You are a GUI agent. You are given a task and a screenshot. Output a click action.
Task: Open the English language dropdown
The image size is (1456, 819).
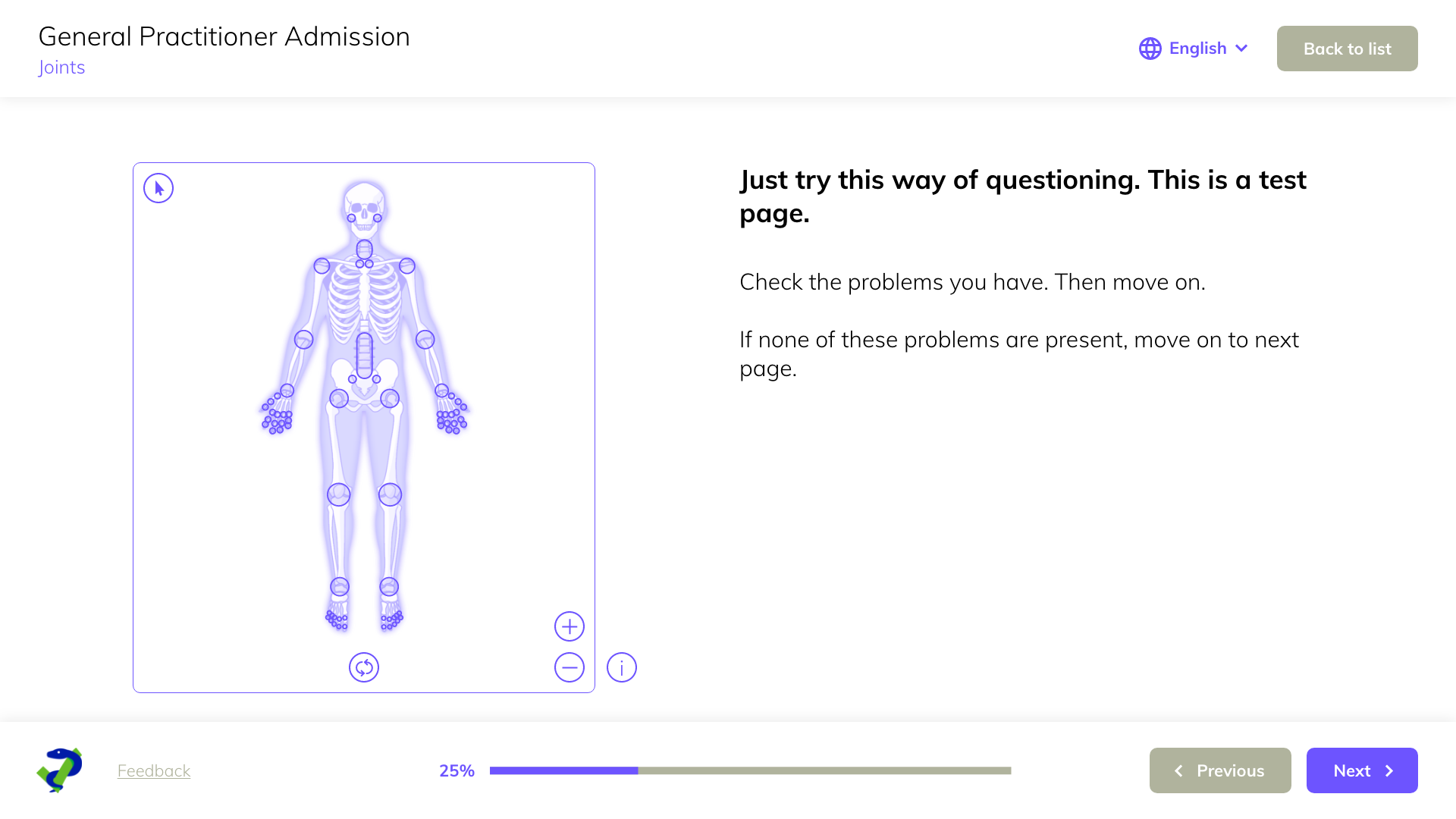click(x=1197, y=49)
